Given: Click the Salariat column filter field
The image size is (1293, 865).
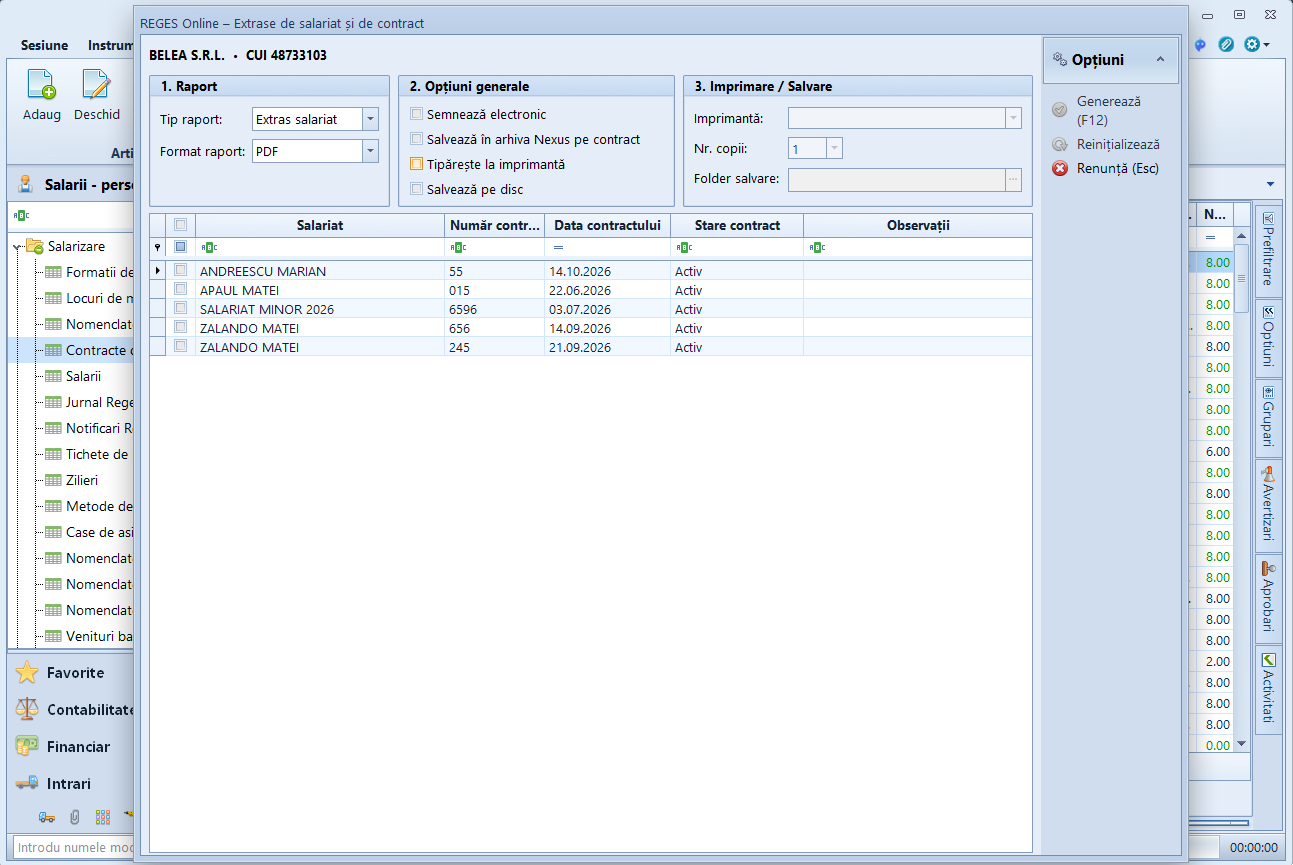Looking at the screenshot, I should (x=320, y=247).
